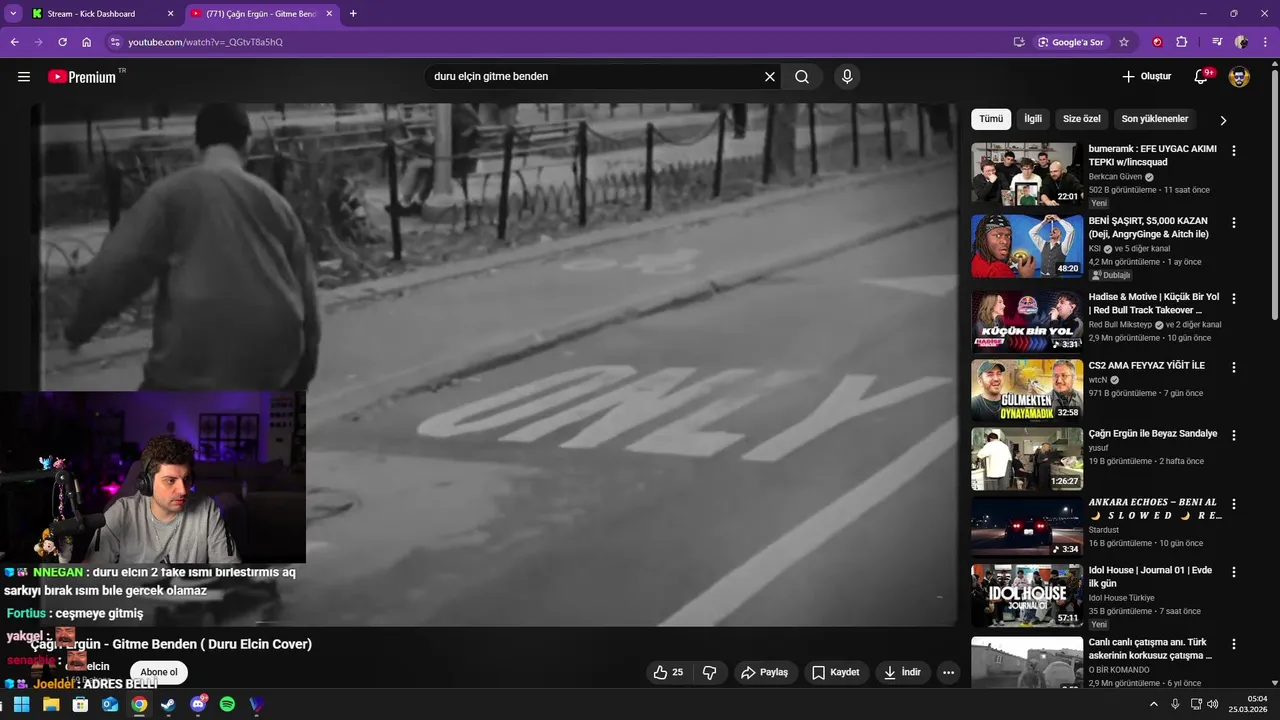The image size is (1280, 720).
Task: Clear the search box with X icon
Action: [x=770, y=77]
